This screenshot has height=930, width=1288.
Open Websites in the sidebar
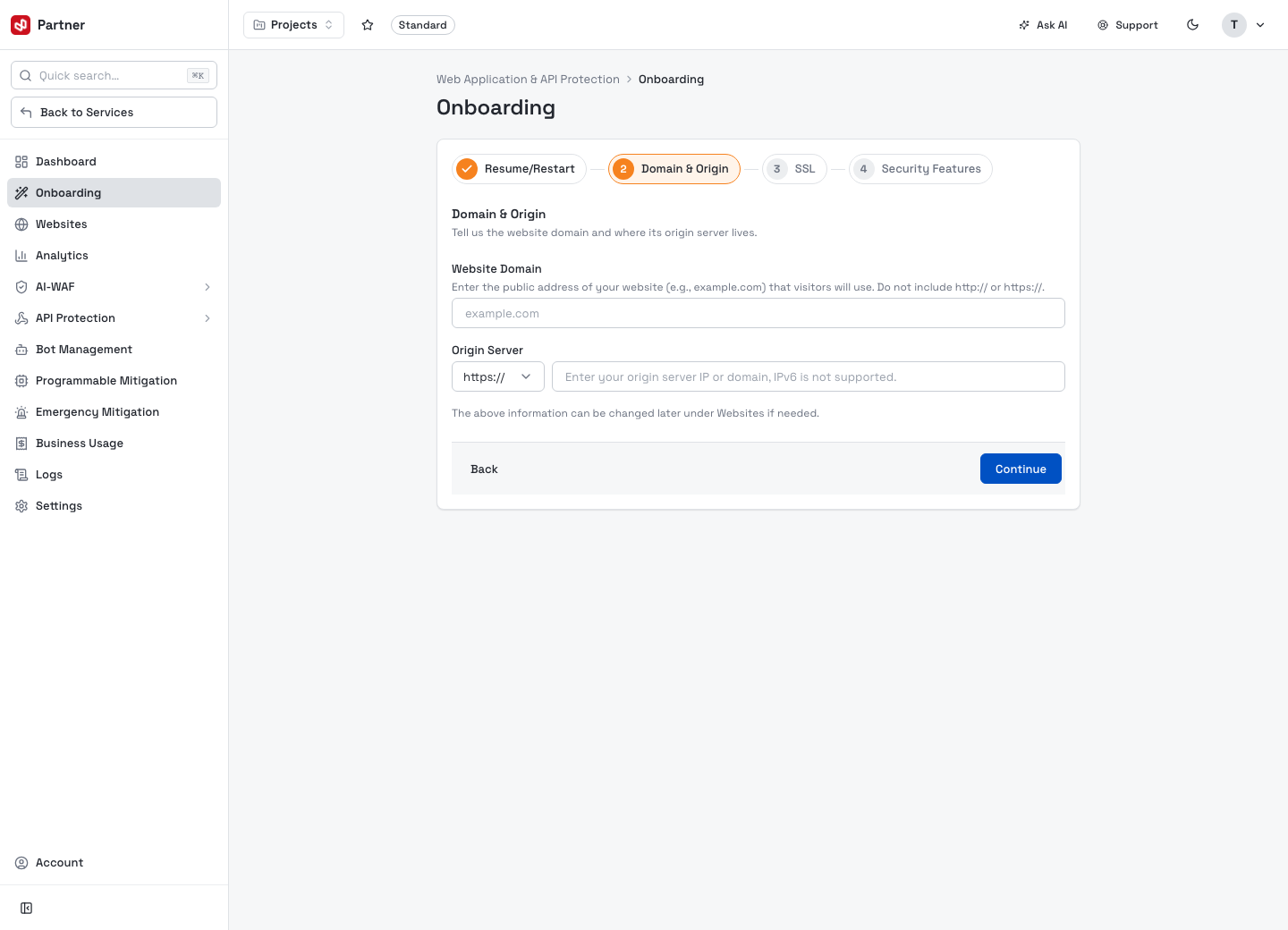coord(114,224)
